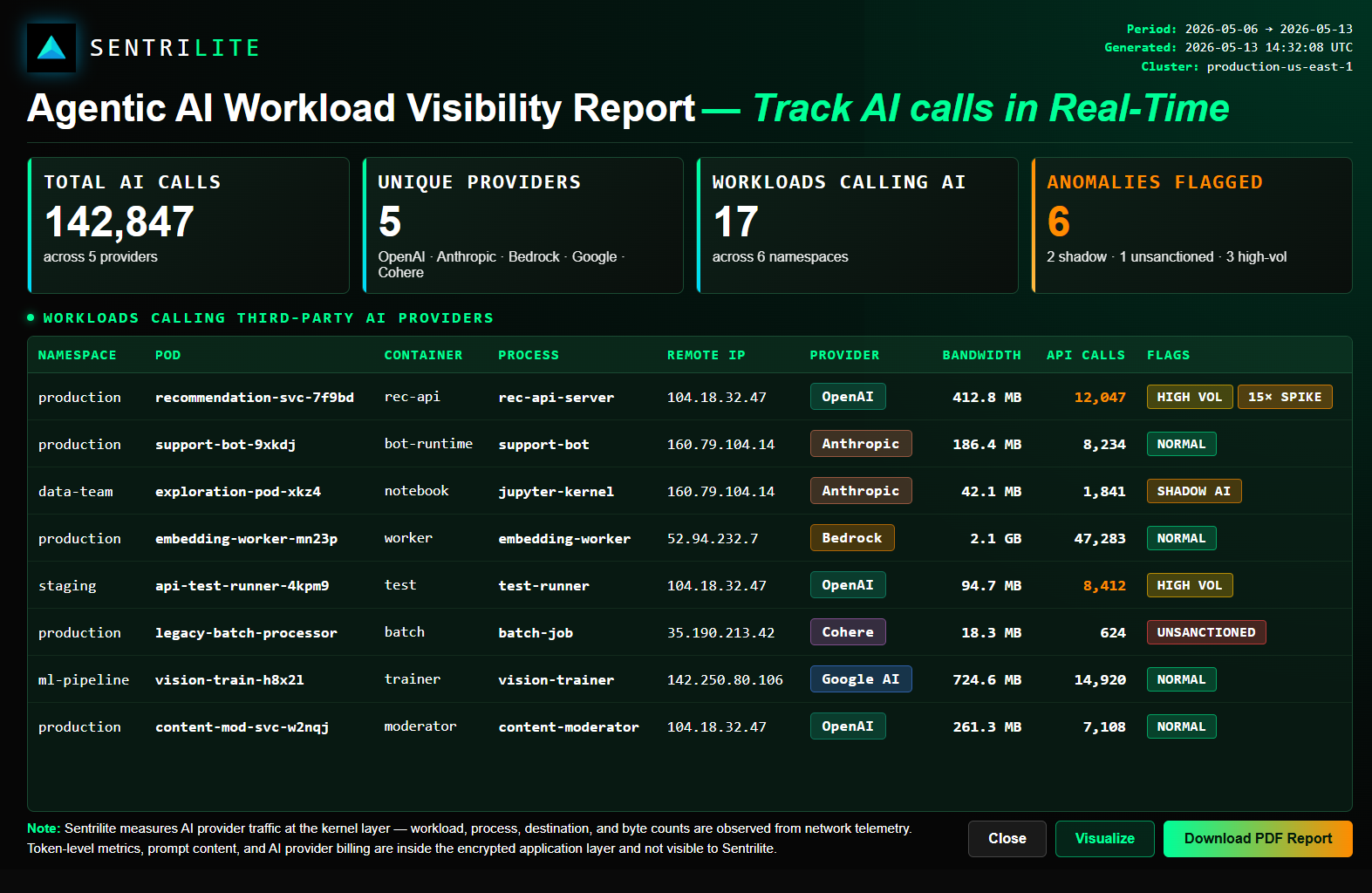Click the 15× SPIKE flag
The height and width of the screenshot is (893, 1372).
coord(1285,397)
